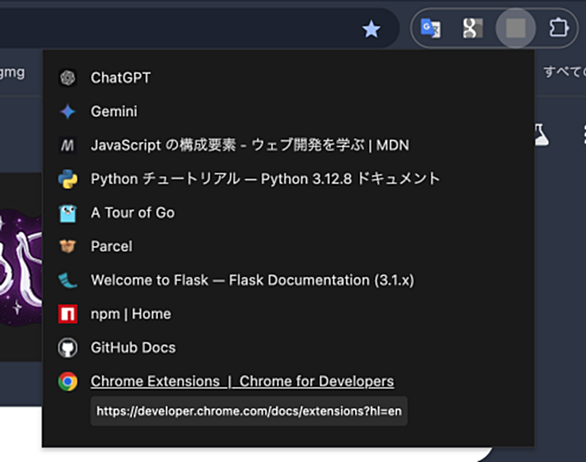Open Welcome to Flask documentation

[x=253, y=280]
